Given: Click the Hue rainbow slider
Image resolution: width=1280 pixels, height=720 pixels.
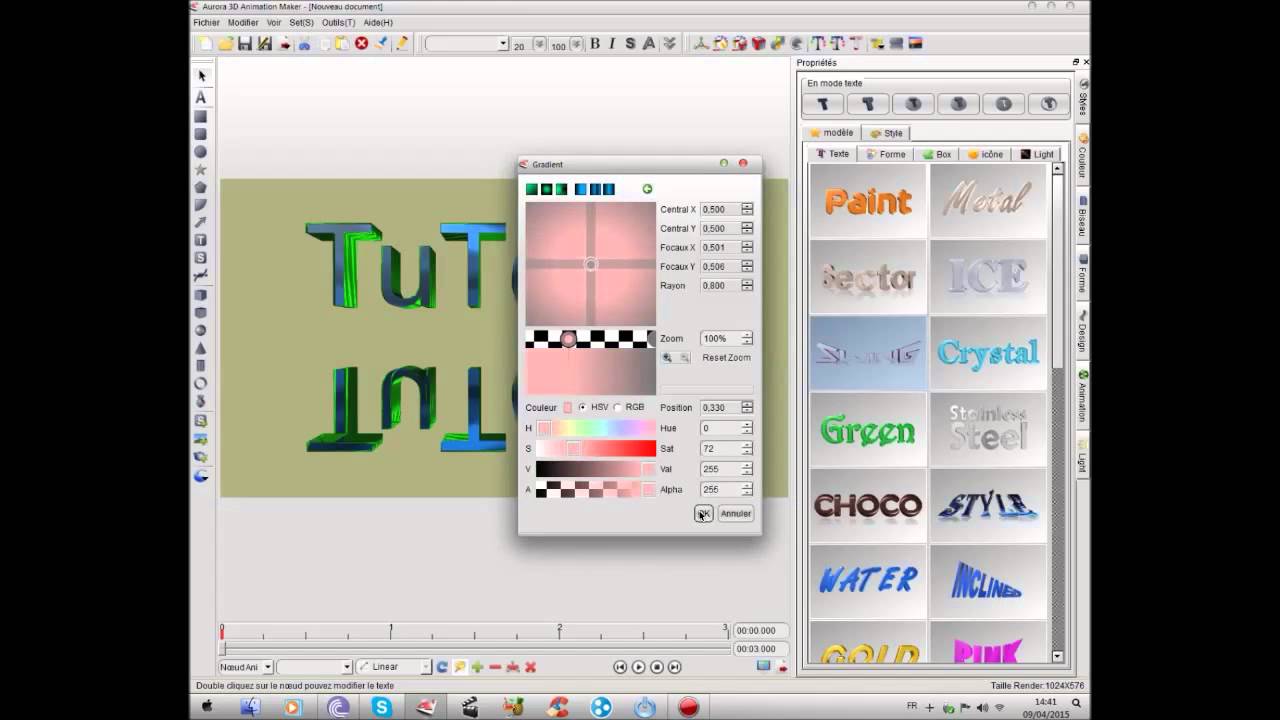Looking at the screenshot, I should point(596,428).
